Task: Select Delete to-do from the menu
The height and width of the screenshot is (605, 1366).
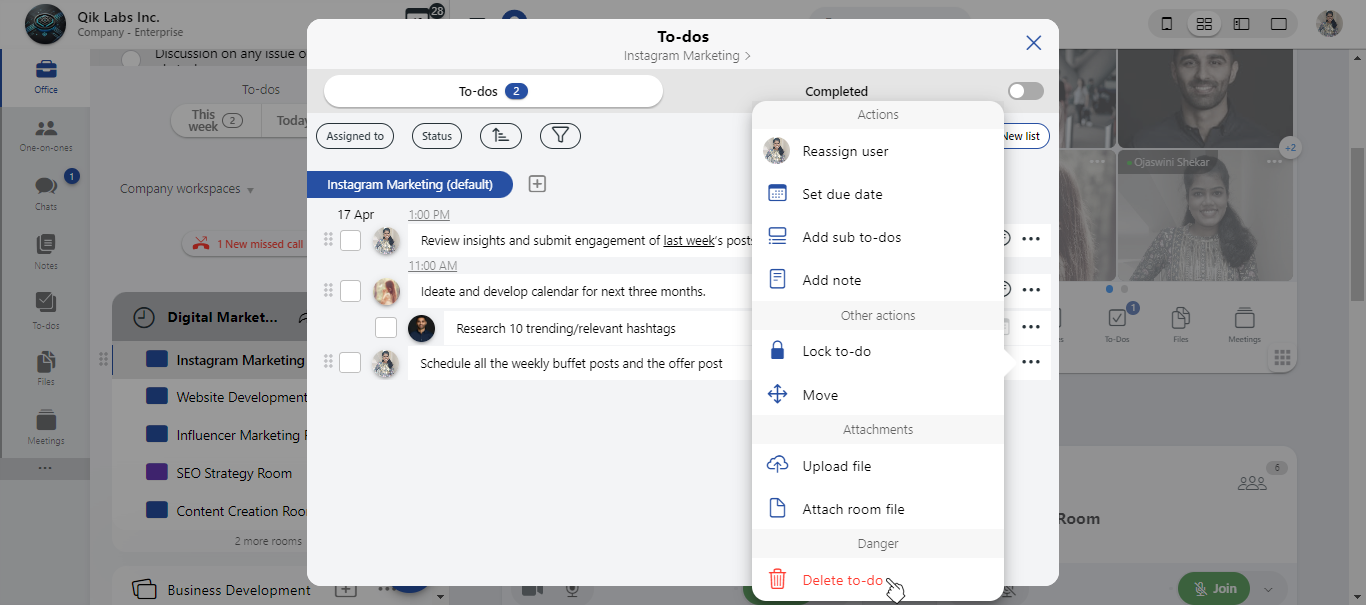Action: (842, 580)
